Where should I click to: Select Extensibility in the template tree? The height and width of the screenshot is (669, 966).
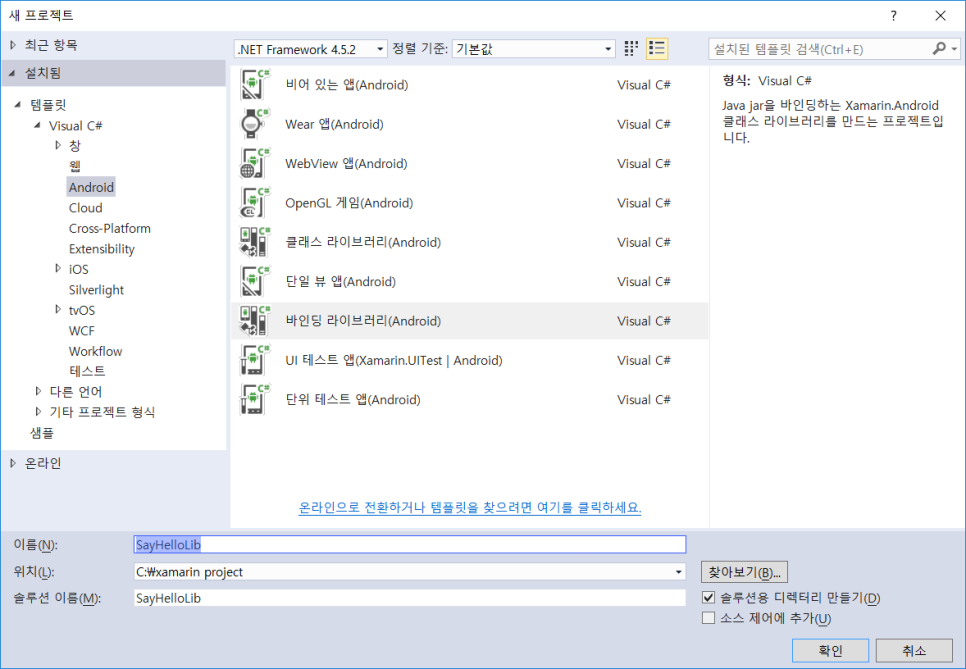click(102, 249)
